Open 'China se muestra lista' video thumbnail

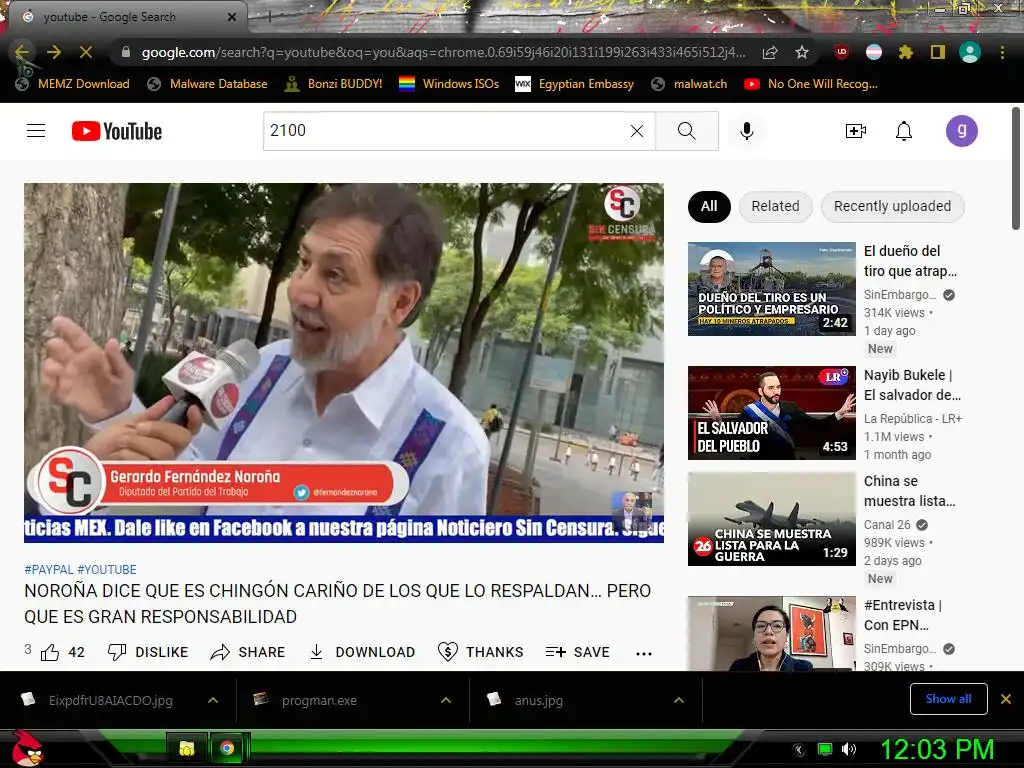771,519
